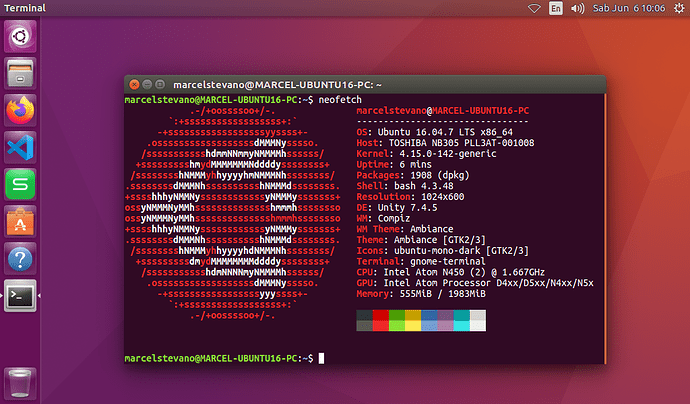Viewport: 690px width, 404px height.
Task: Click the 'WM Theme: Ambiance' line
Action: point(405,229)
